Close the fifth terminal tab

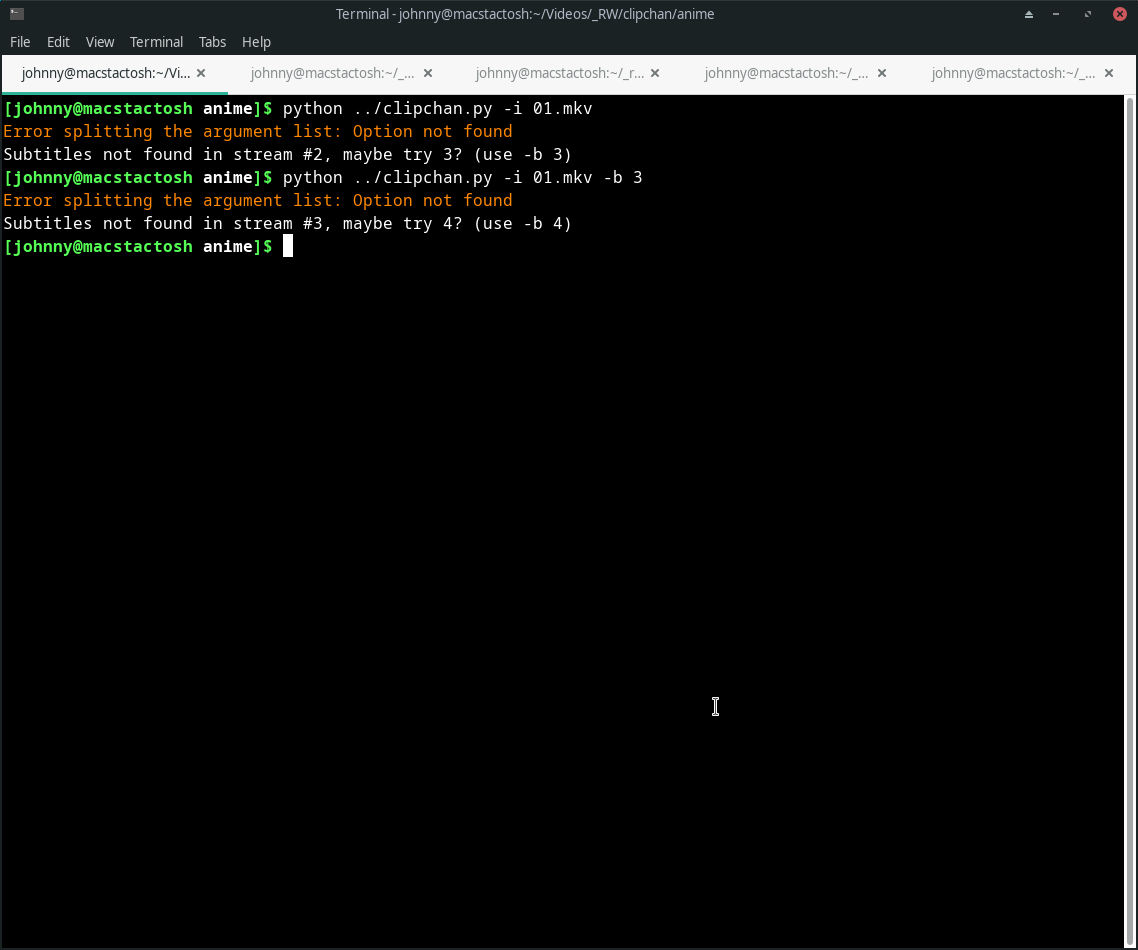(1109, 73)
